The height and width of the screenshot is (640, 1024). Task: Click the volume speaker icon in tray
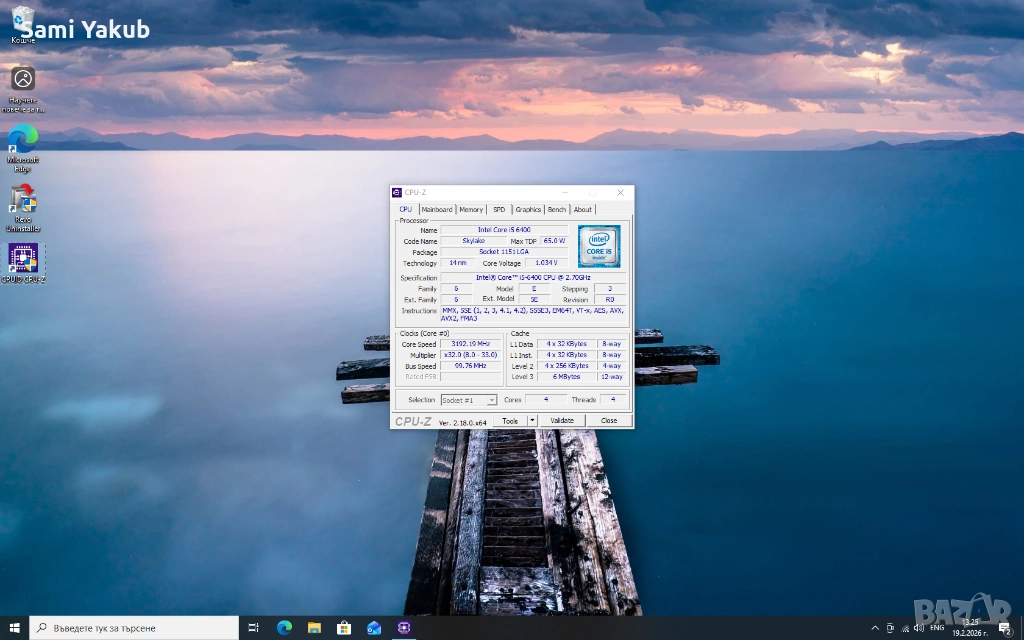(x=918, y=628)
